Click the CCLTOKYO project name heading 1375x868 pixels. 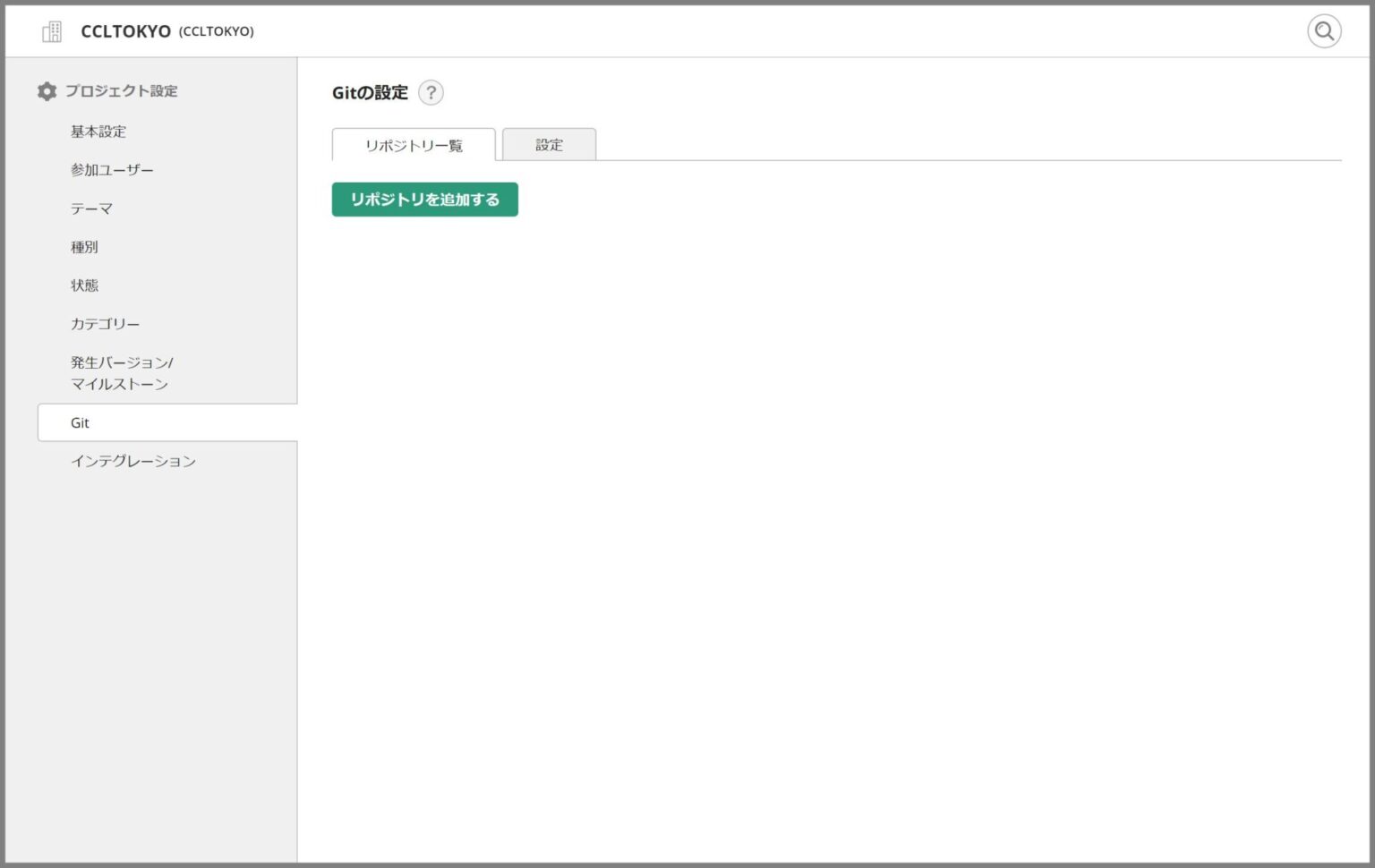[128, 30]
